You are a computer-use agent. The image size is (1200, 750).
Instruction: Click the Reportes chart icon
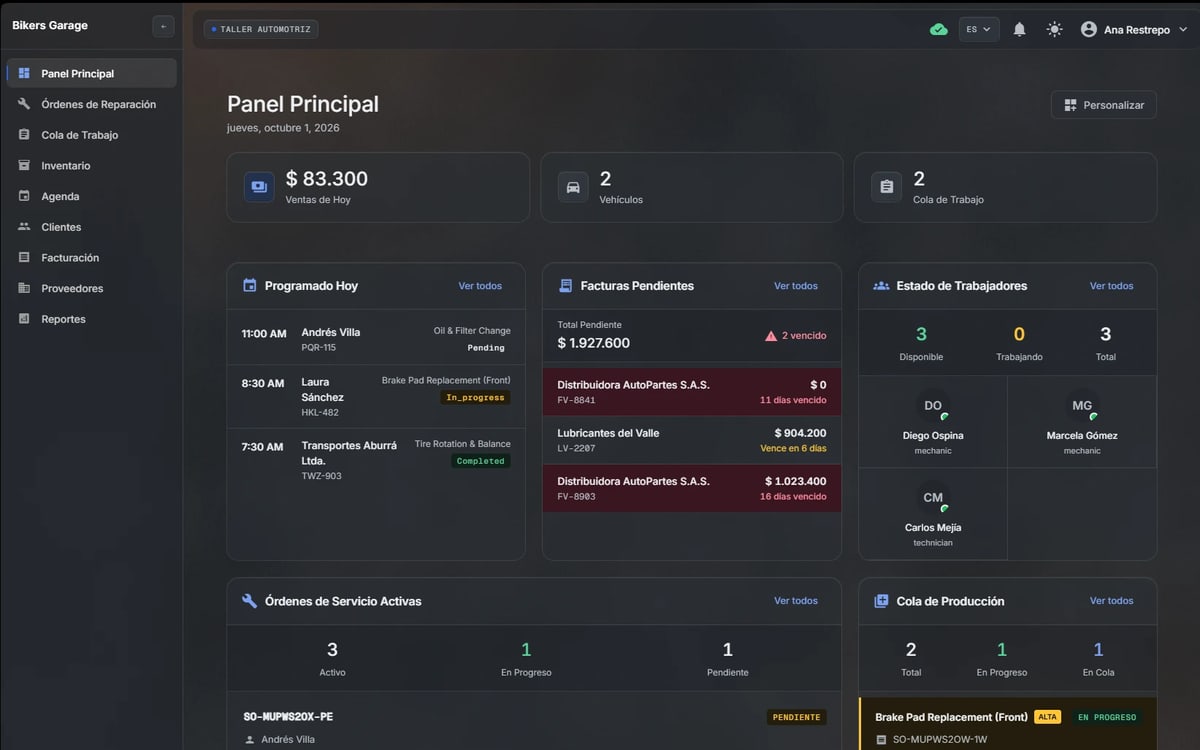24,319
